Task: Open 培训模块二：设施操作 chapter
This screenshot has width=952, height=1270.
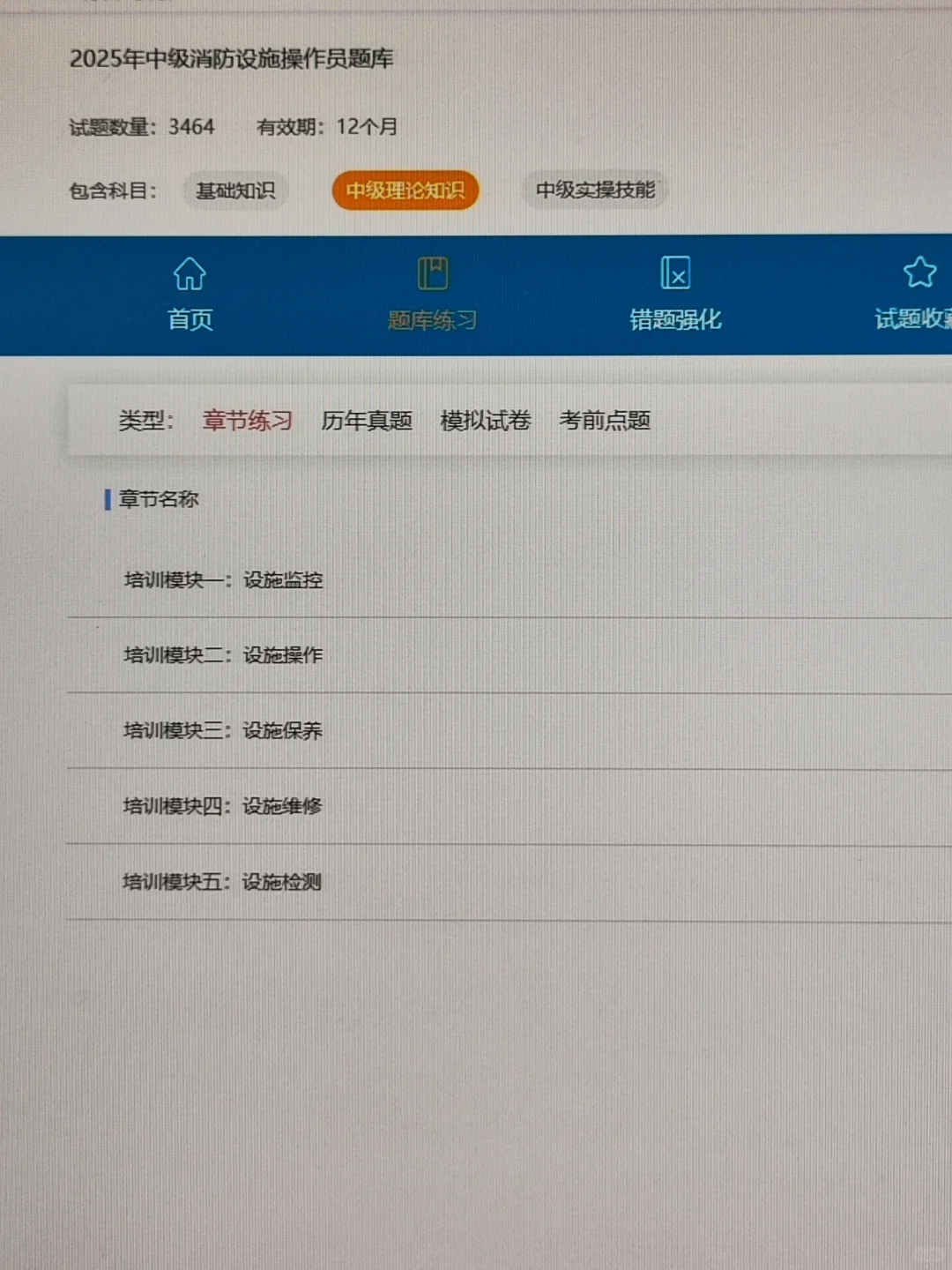Action: pyautogui.click(x=223, y=655)
